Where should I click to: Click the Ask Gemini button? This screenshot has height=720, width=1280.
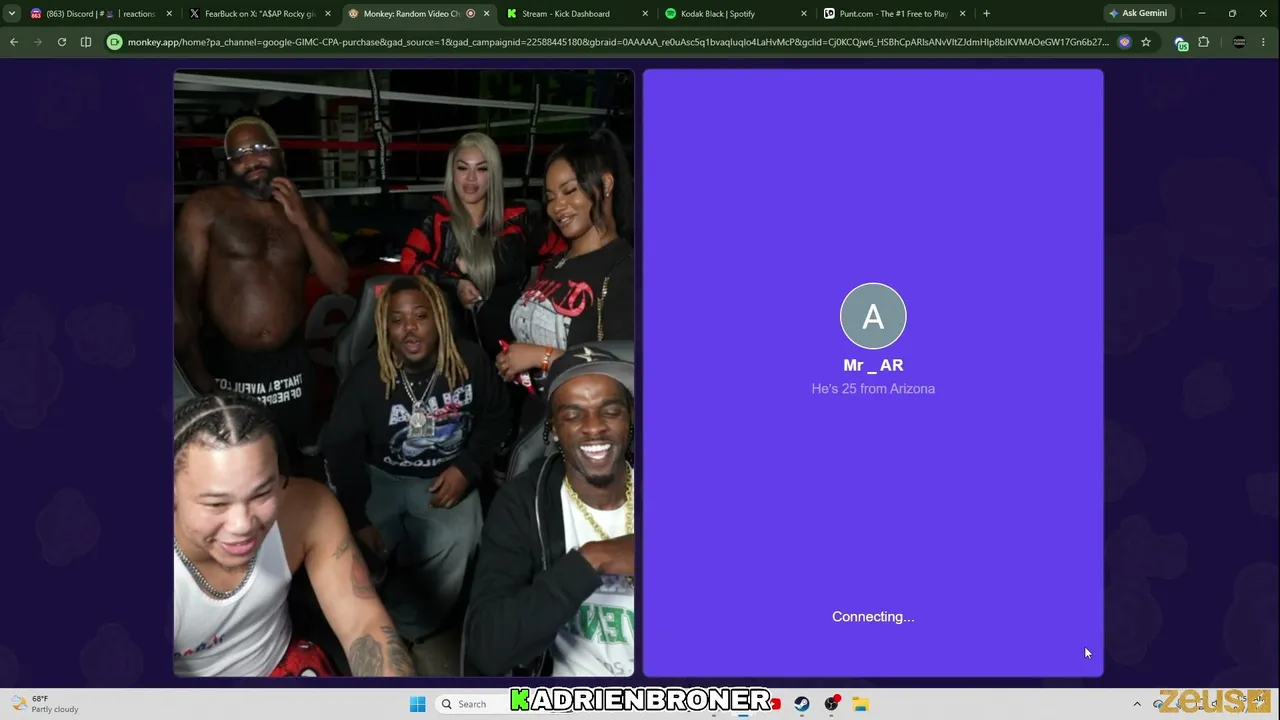click(1138, 14)
